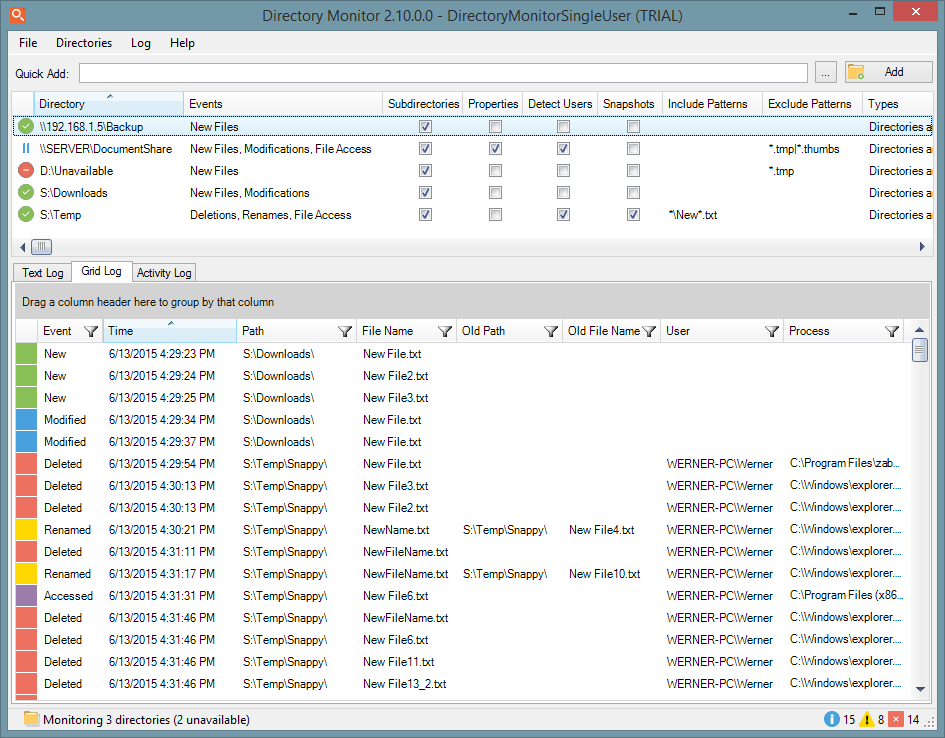Click the red unavailable icon for D:\Unavailable
The height and width of the screenshot is (738, 945).
point(26,170)
